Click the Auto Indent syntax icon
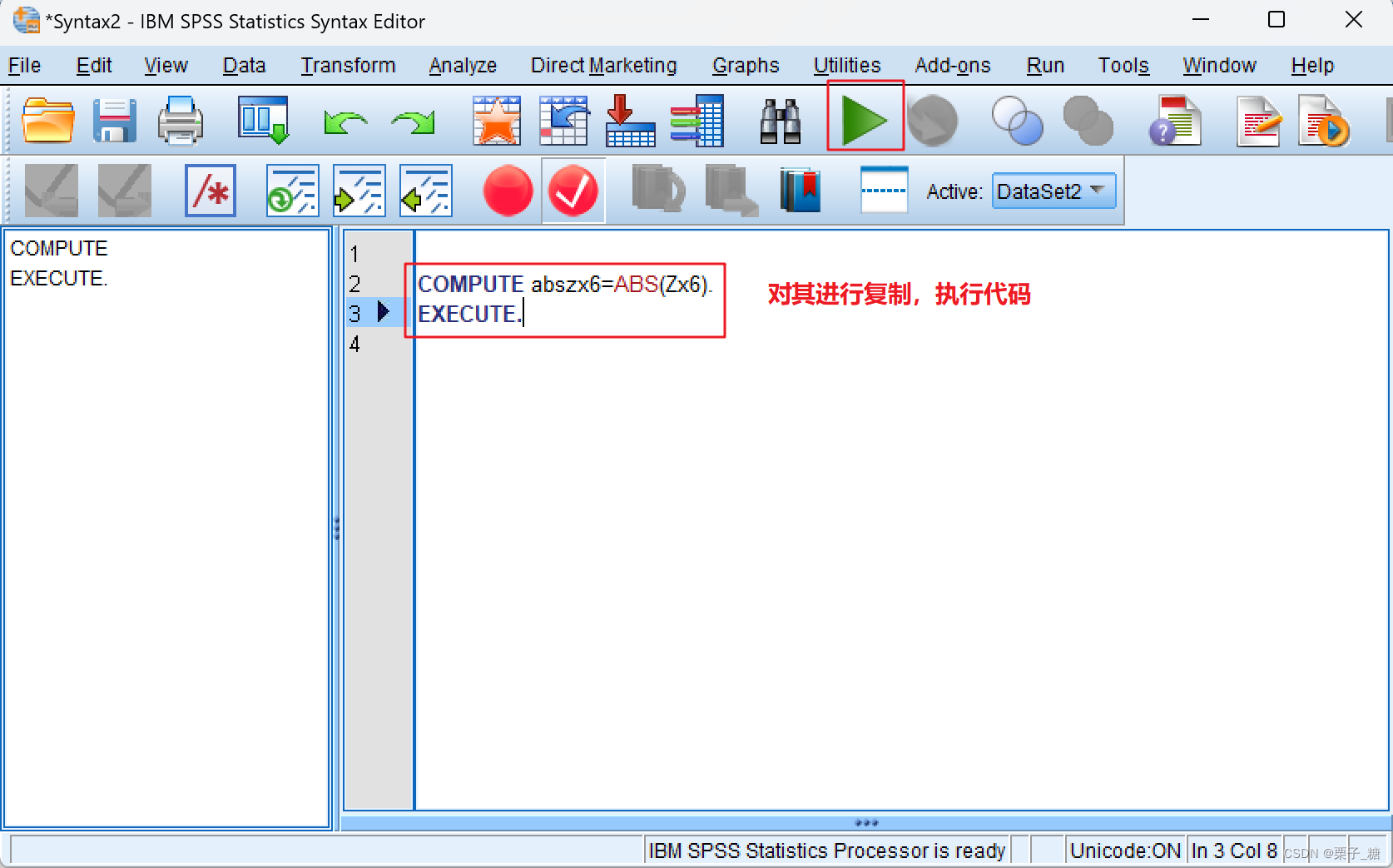The height and width of the screenshot is (868, 1393). point(292,191)
